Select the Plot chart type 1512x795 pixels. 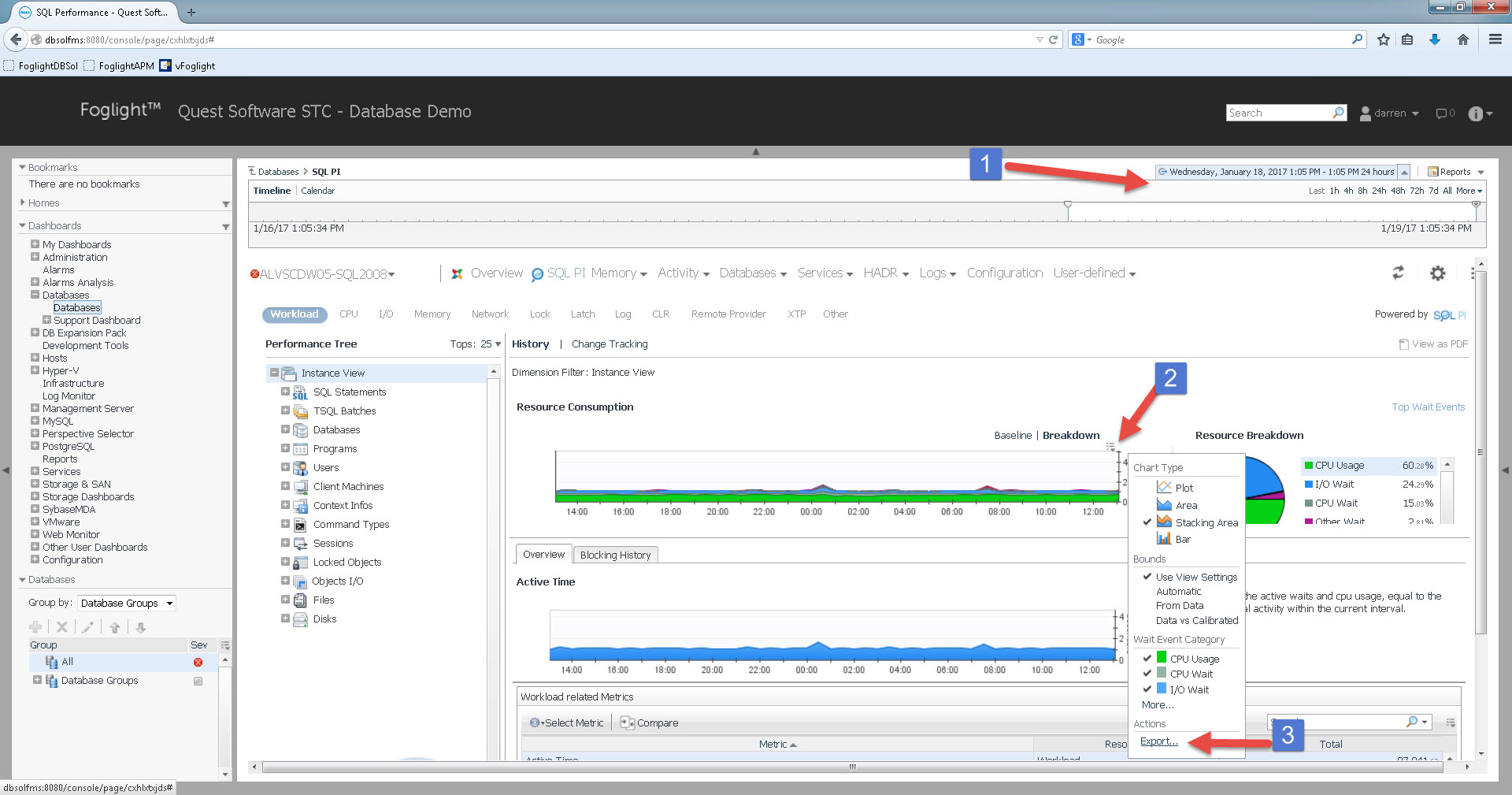[1184, 488]
